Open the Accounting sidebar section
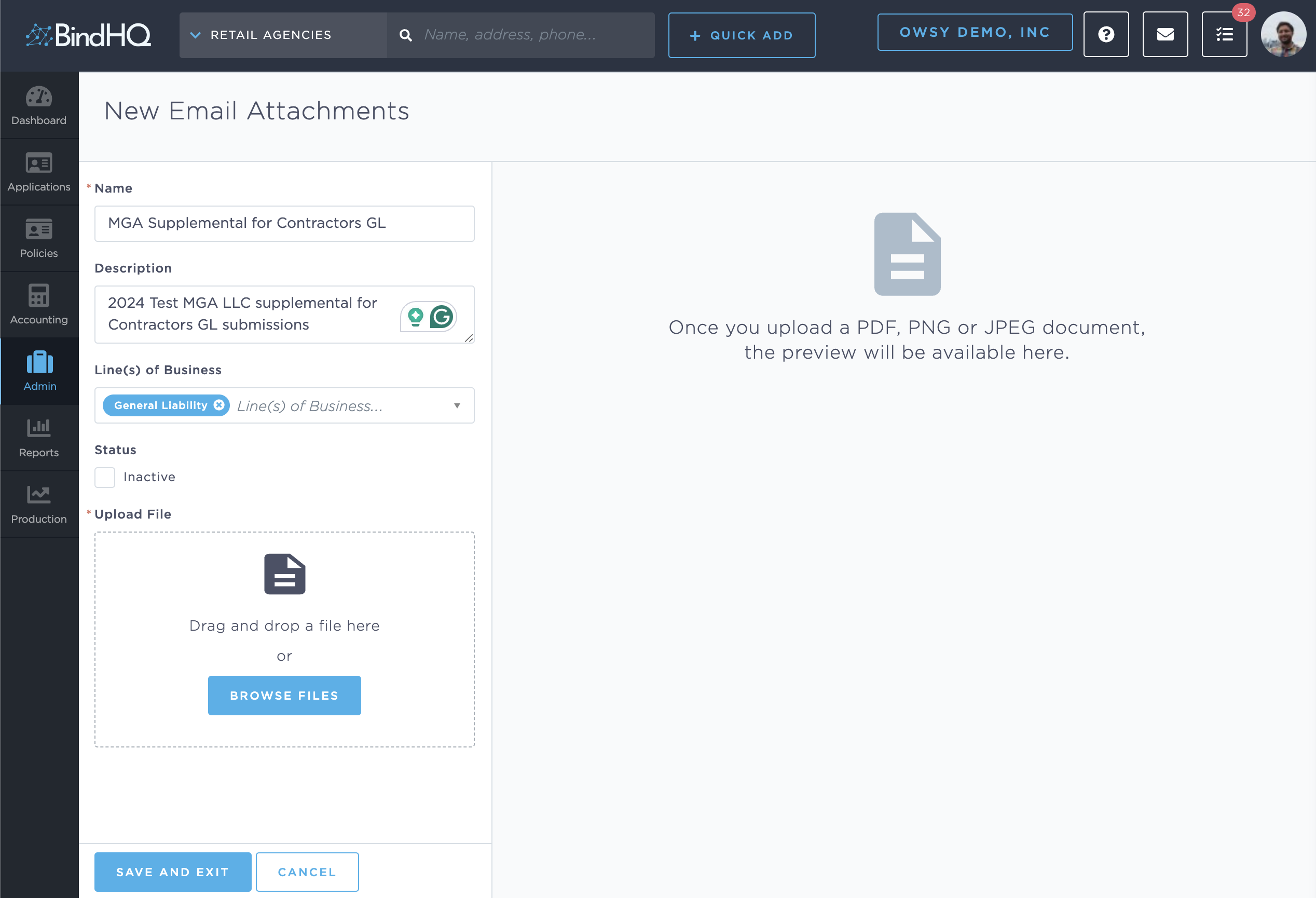The width and height of the screenshot is (1316, 898). [39, 305]
